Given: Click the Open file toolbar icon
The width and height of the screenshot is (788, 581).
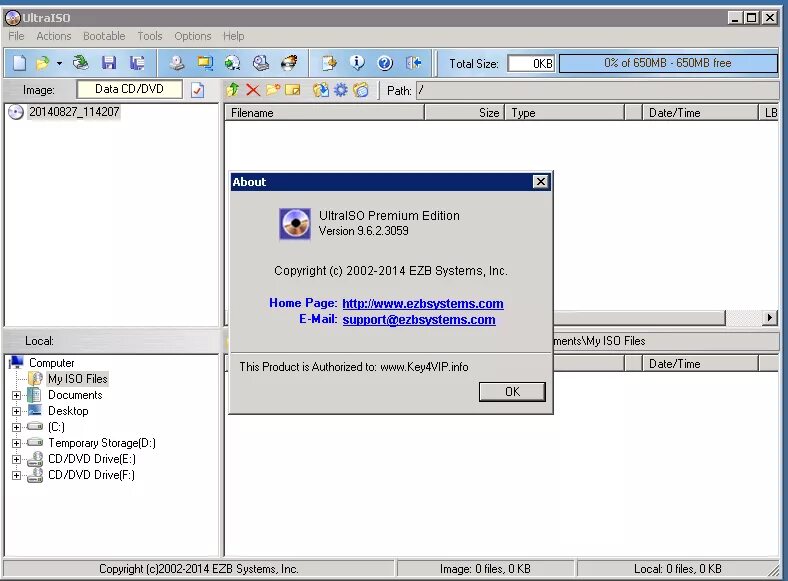Looking at the screenshot, I should point(43,63).
